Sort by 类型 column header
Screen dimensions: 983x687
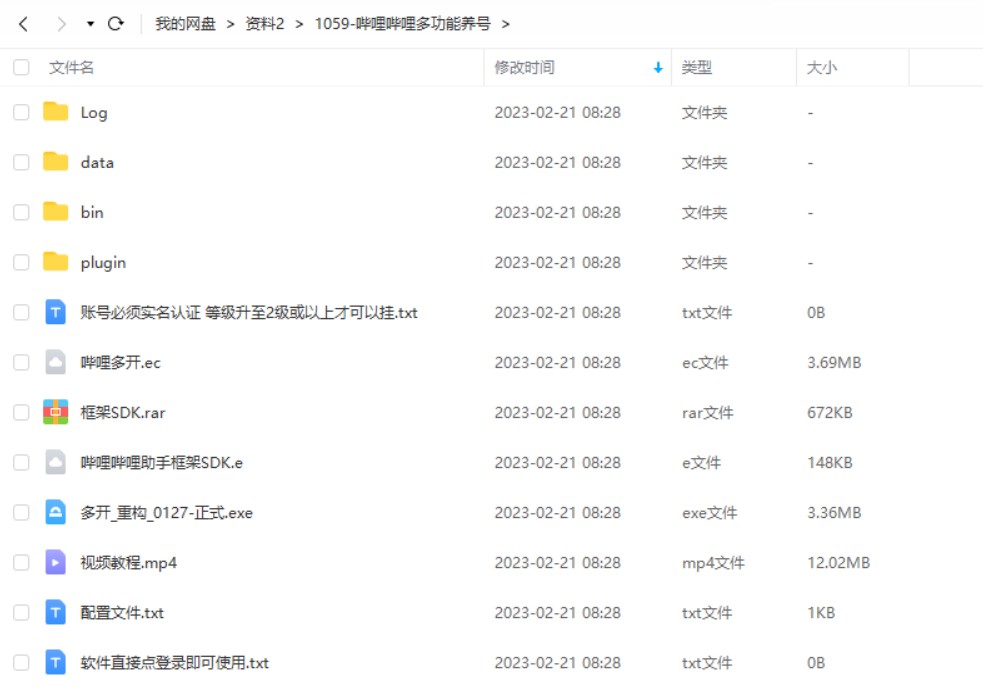[x=697, y=67]
